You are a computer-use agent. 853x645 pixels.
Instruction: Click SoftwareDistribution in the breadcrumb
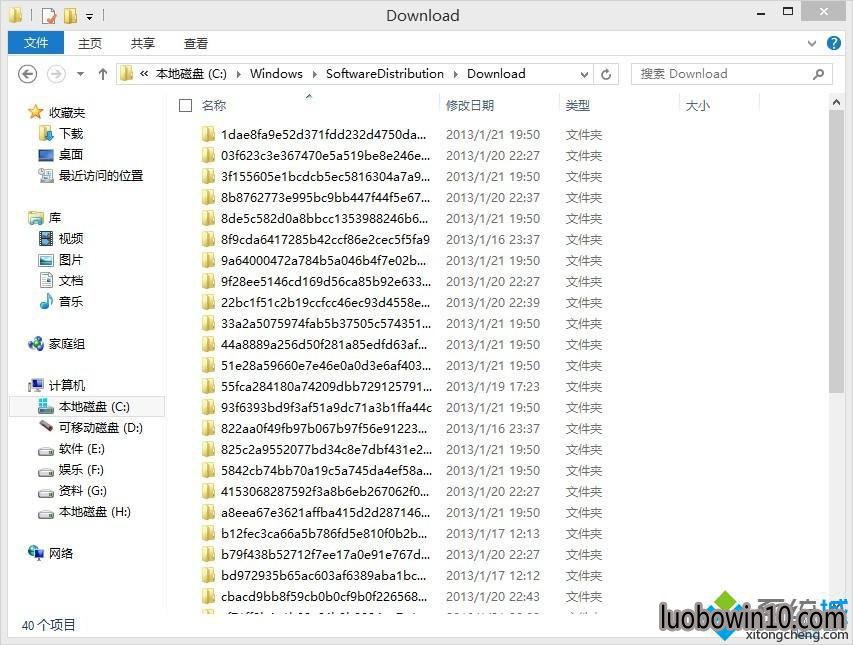pyautogui.click(x=385, y=74)
